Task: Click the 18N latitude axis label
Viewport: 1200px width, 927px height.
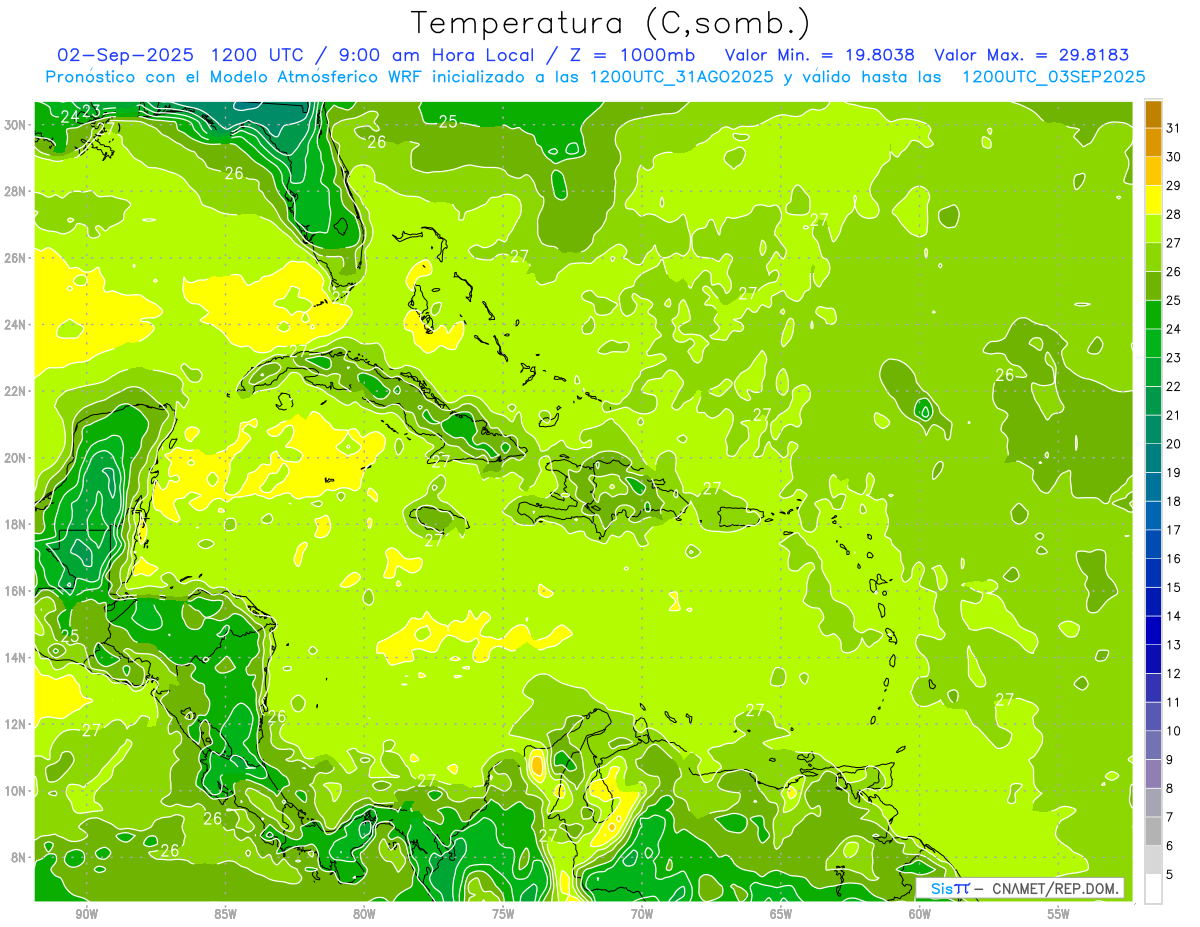Action: [x=16, y=524]
